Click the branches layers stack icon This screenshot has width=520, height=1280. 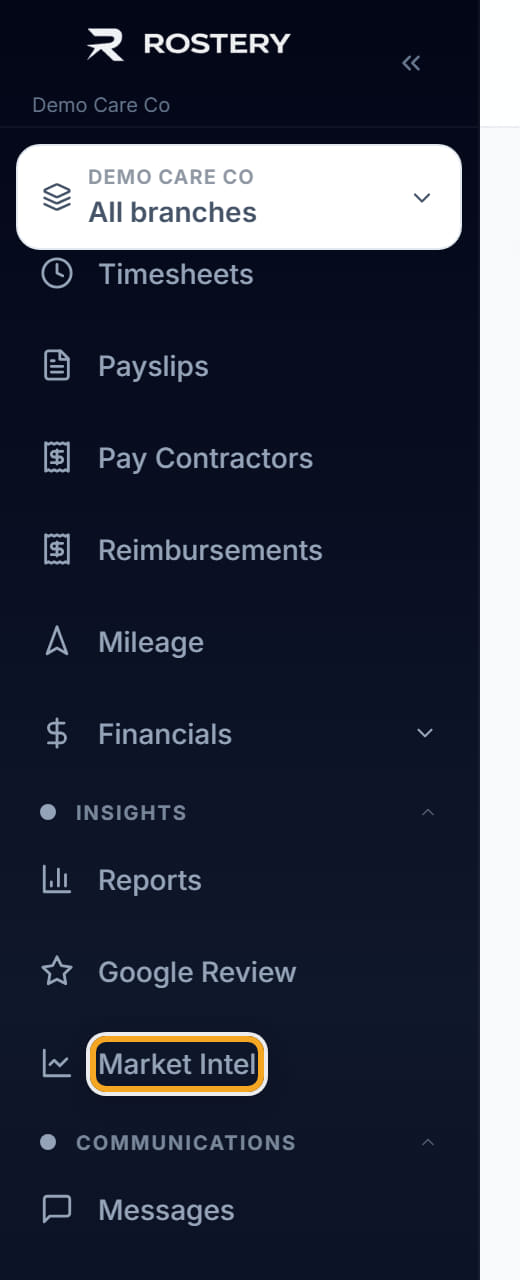pos(57,197)
